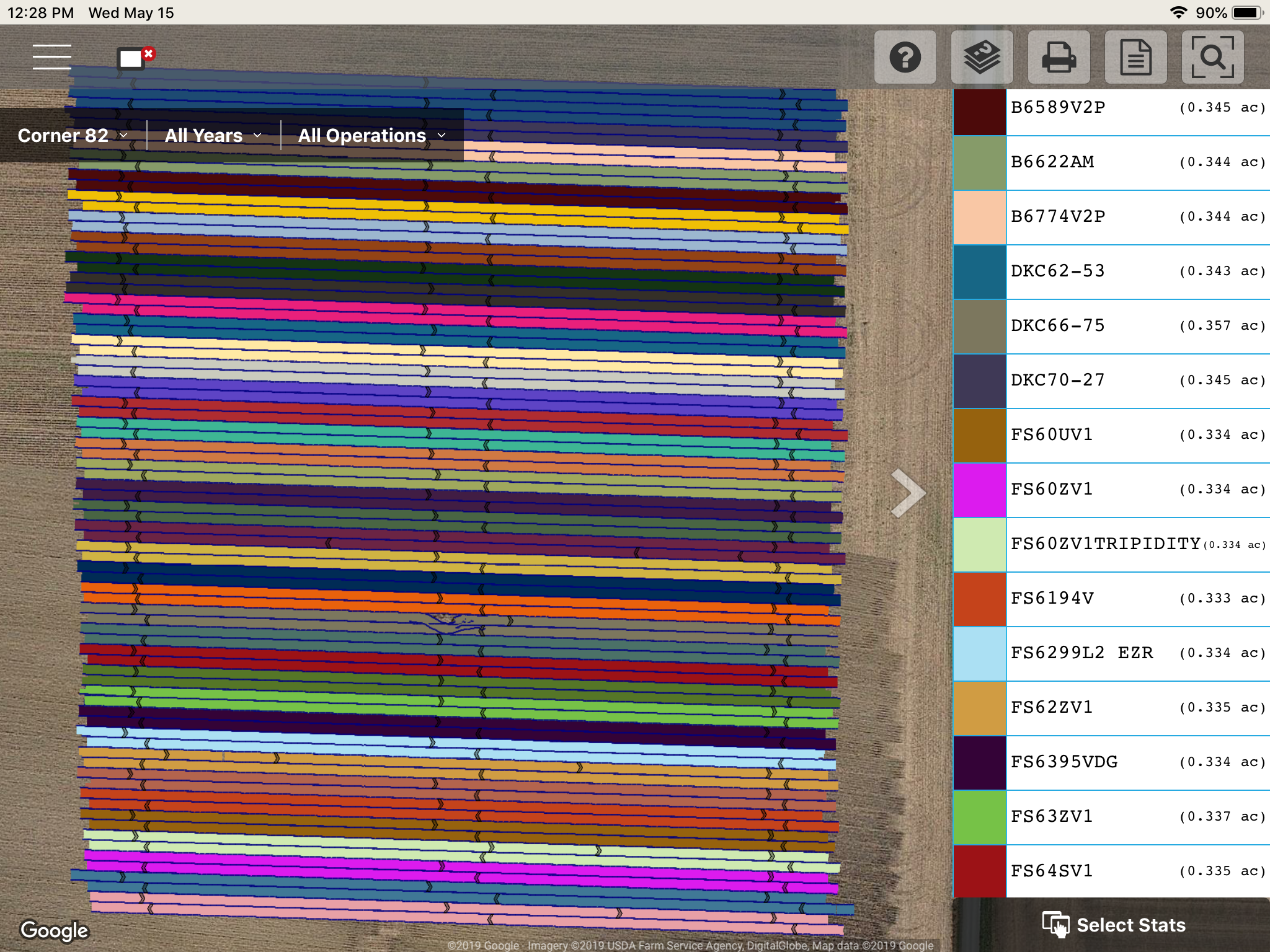
Task: Click the Google logo link
Action: 55,930
